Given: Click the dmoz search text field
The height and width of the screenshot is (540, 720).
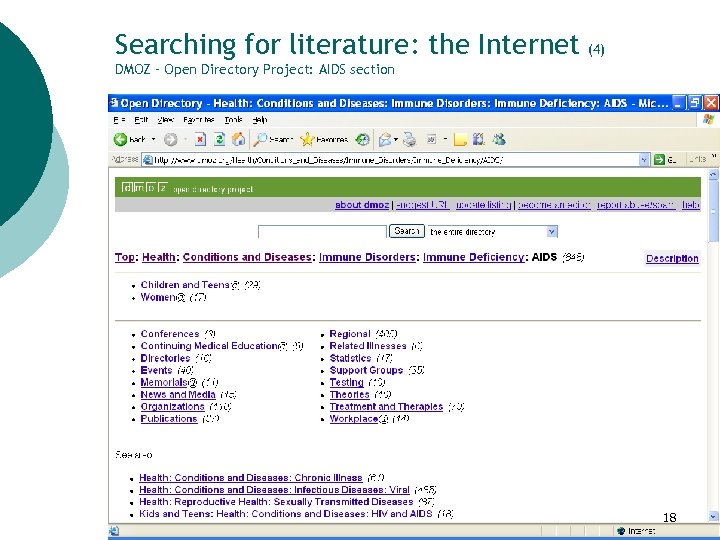Looking at the screenshot, I should tap(322, 231).
